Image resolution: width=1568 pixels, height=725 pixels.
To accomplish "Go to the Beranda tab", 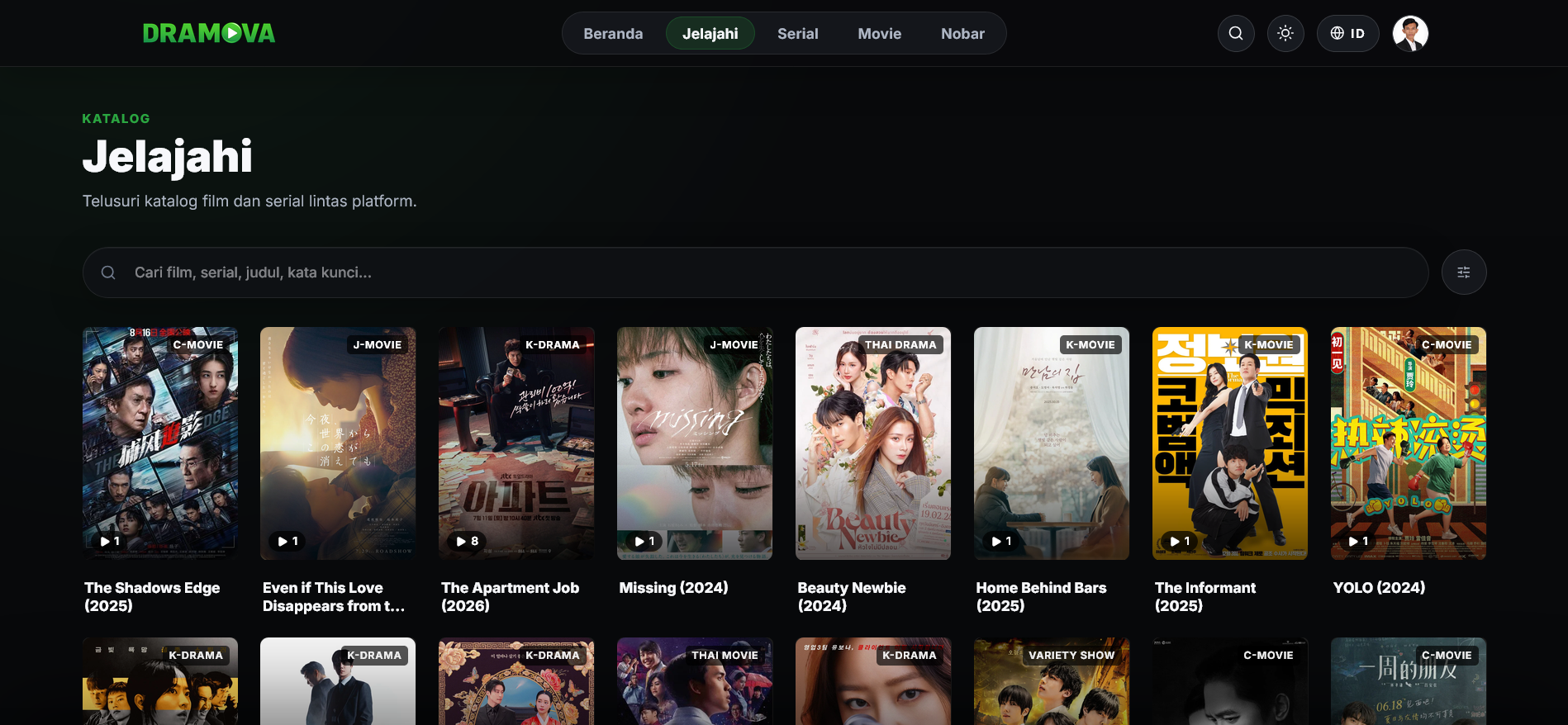I will tap(613, 34).
